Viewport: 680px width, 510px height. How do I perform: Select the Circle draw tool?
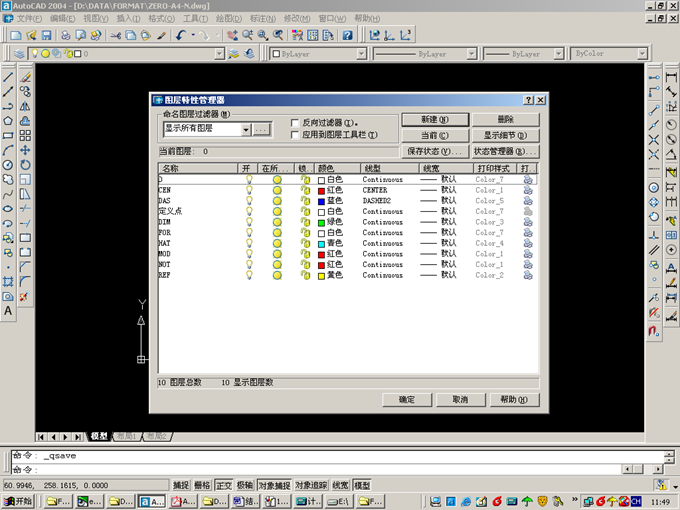pos(8,165)
